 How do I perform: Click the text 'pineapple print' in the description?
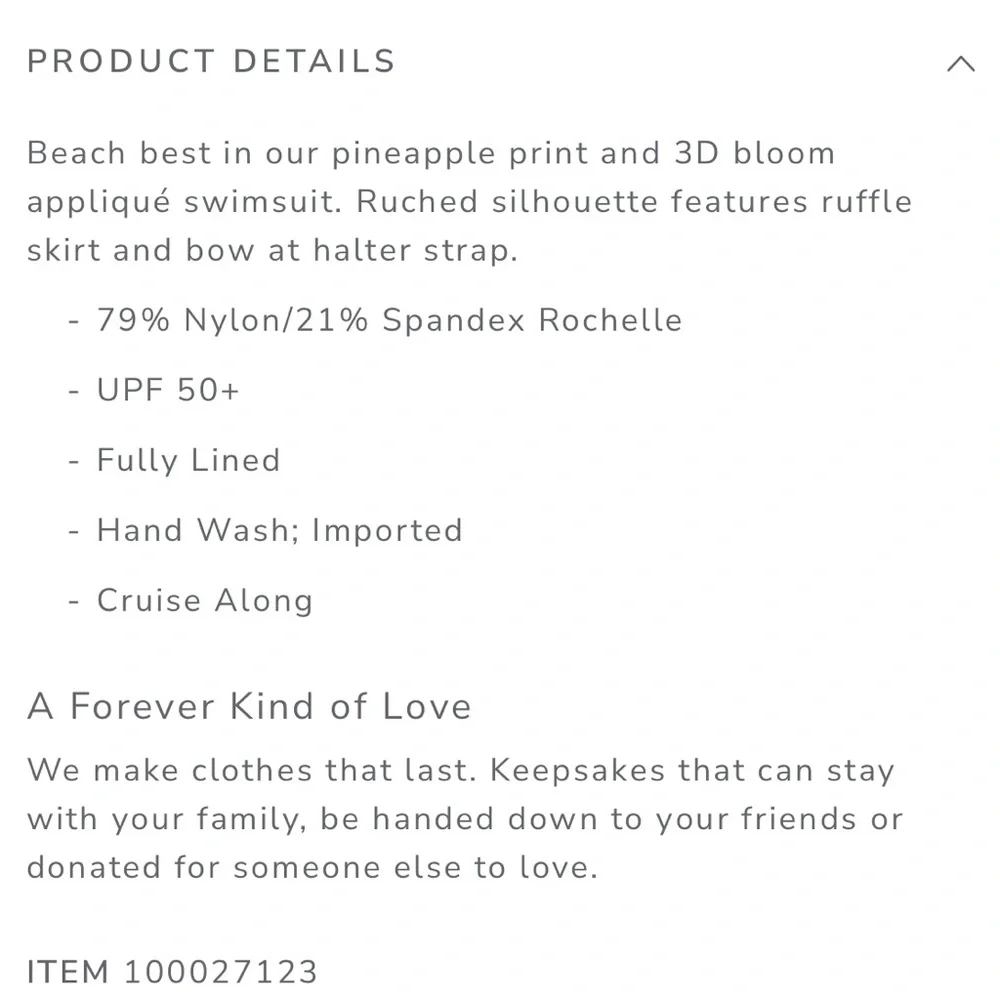pos(459,154)
